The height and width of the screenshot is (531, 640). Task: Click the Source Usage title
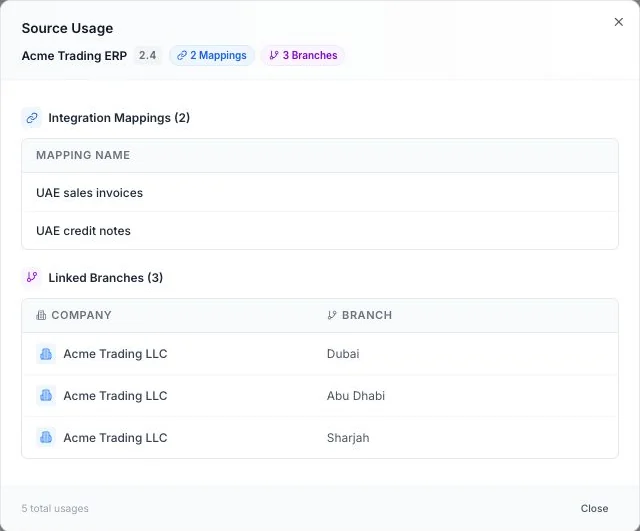[x=67, y=28]
